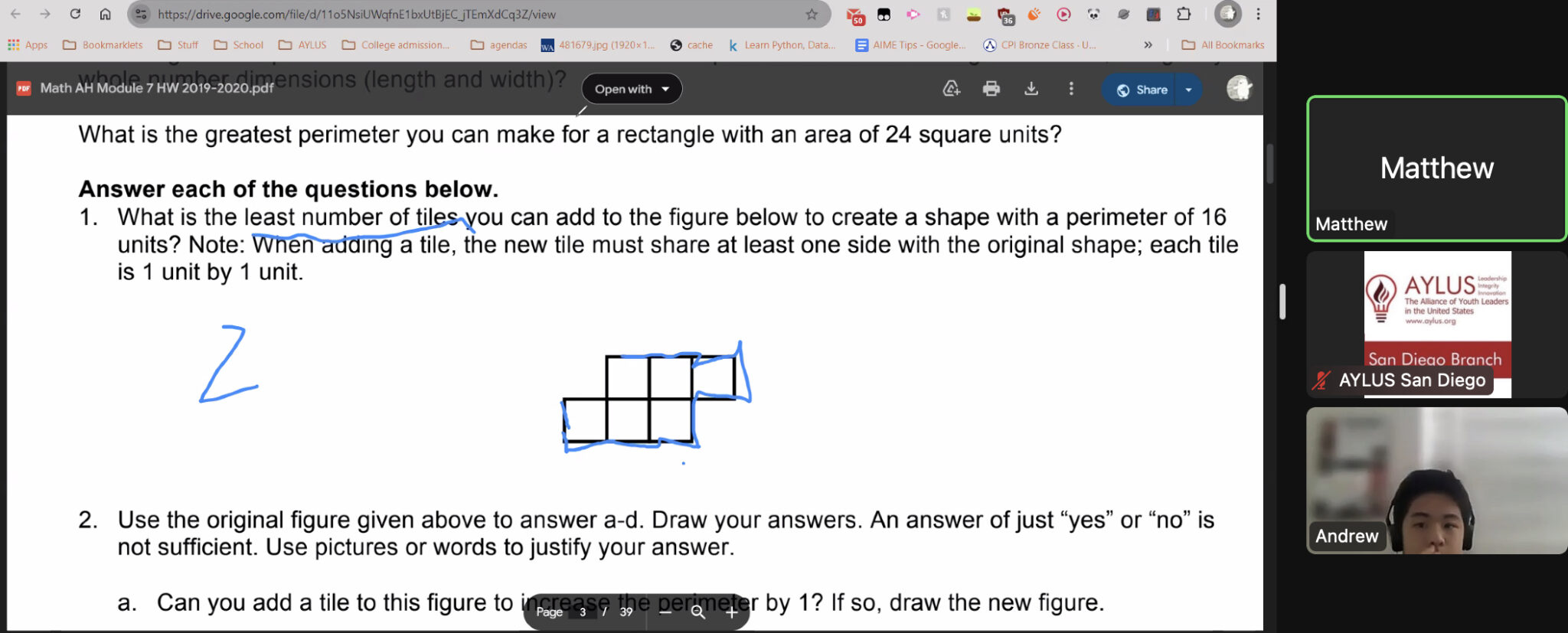
Task: Open the Google account avatar in viewer
Action: [x=1239, y=89]
